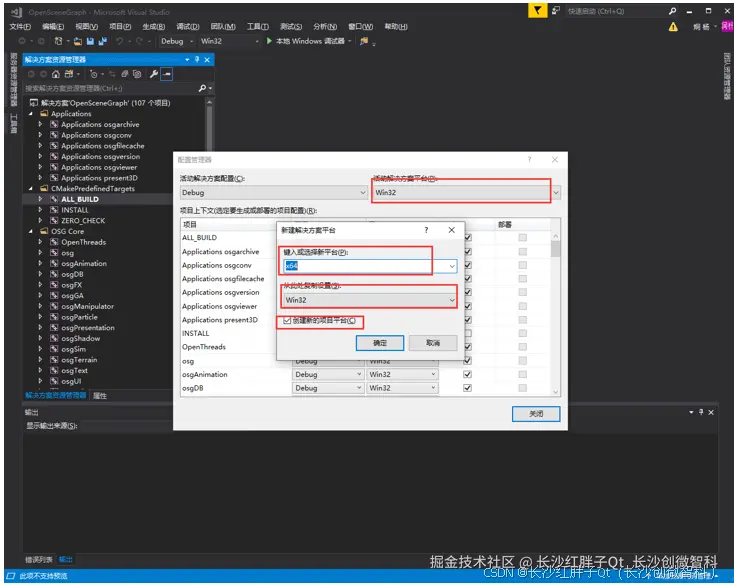734x586 pixels.
Task: Click sync with active document icon
Action: click(x=112, y=74)
